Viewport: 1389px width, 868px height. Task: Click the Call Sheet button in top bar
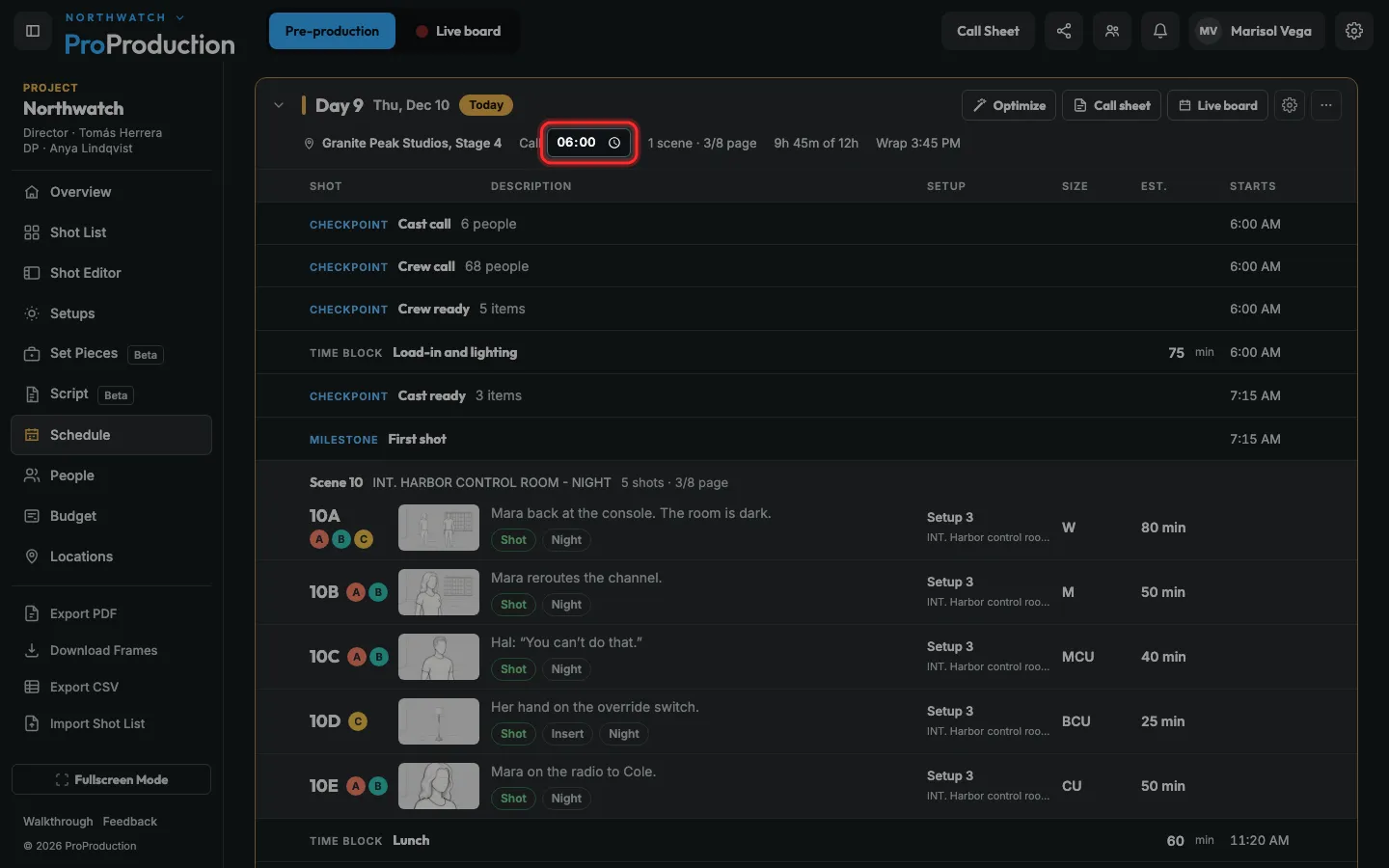pos(988,31)
